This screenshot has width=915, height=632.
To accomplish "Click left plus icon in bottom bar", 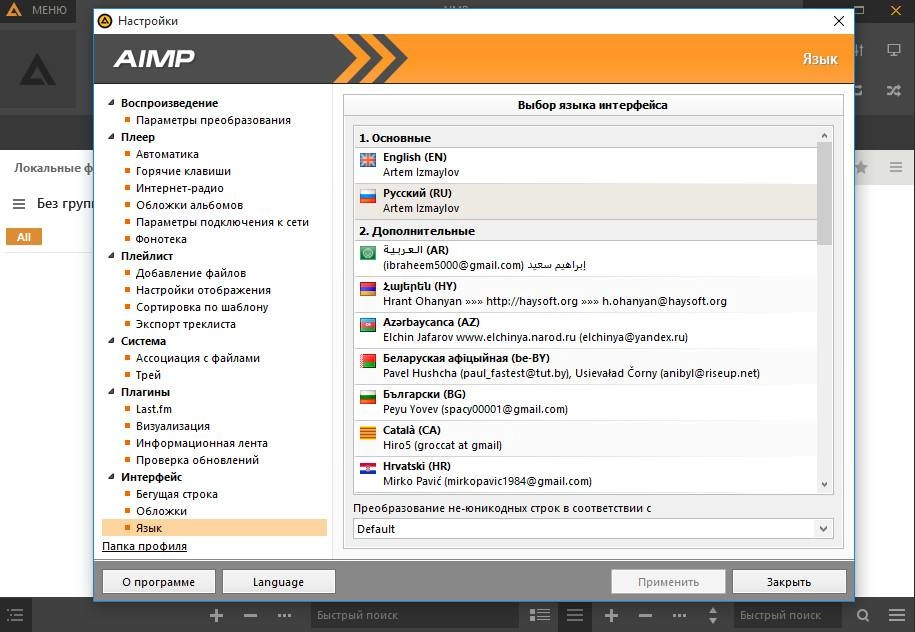I will (x=216, y=615).
